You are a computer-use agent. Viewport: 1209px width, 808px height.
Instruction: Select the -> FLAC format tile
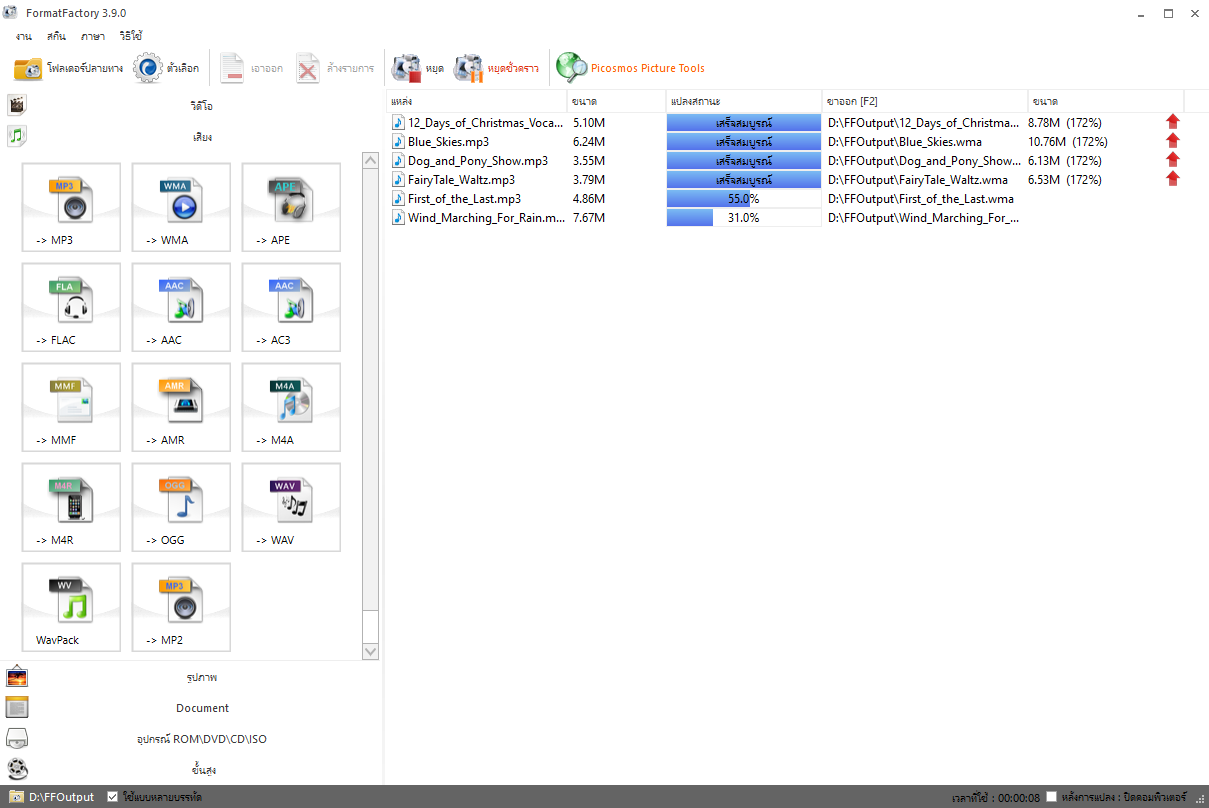click(x=71, y=307)
